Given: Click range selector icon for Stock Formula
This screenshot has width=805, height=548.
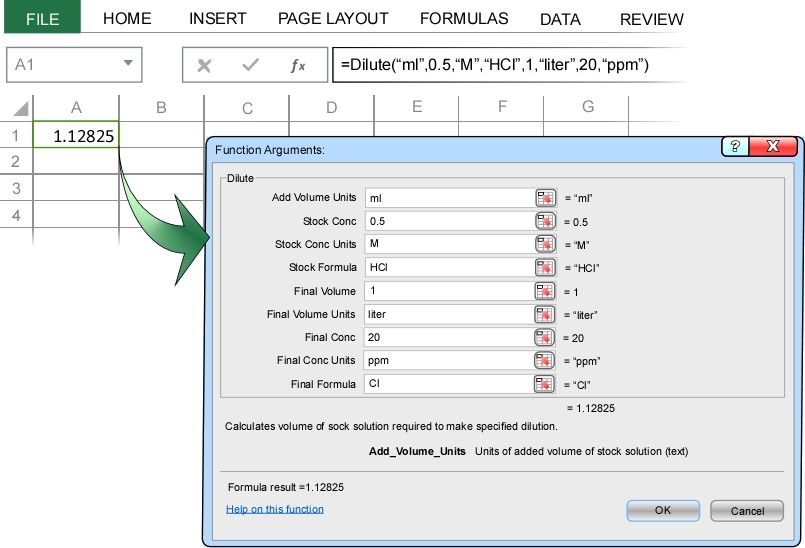Looking at the screenshot, I should 545,267.
